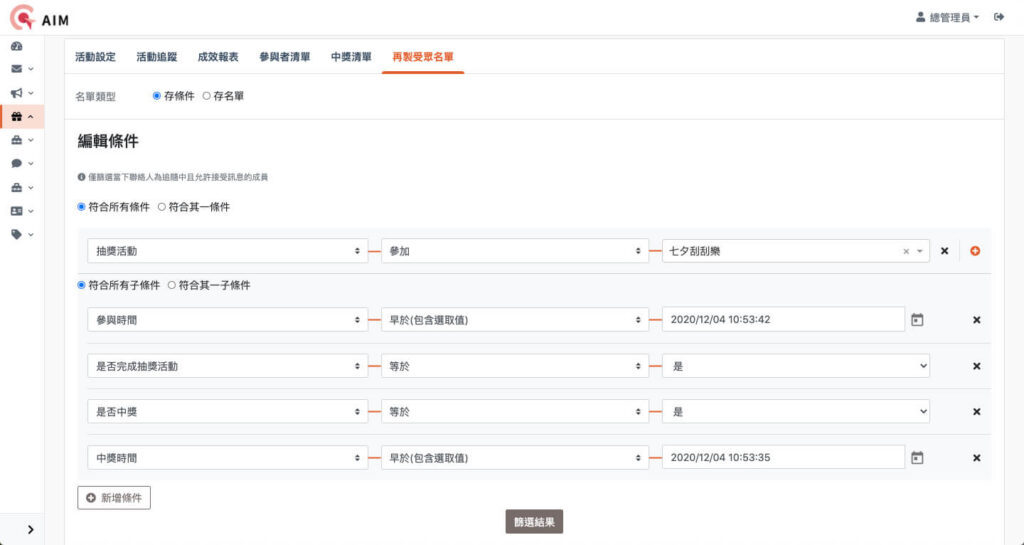The width and height of the screenshot is (1024, 545).
Task: Open the 總管理員 user menu
Action: pyautogui.click(x=948, y=17)
